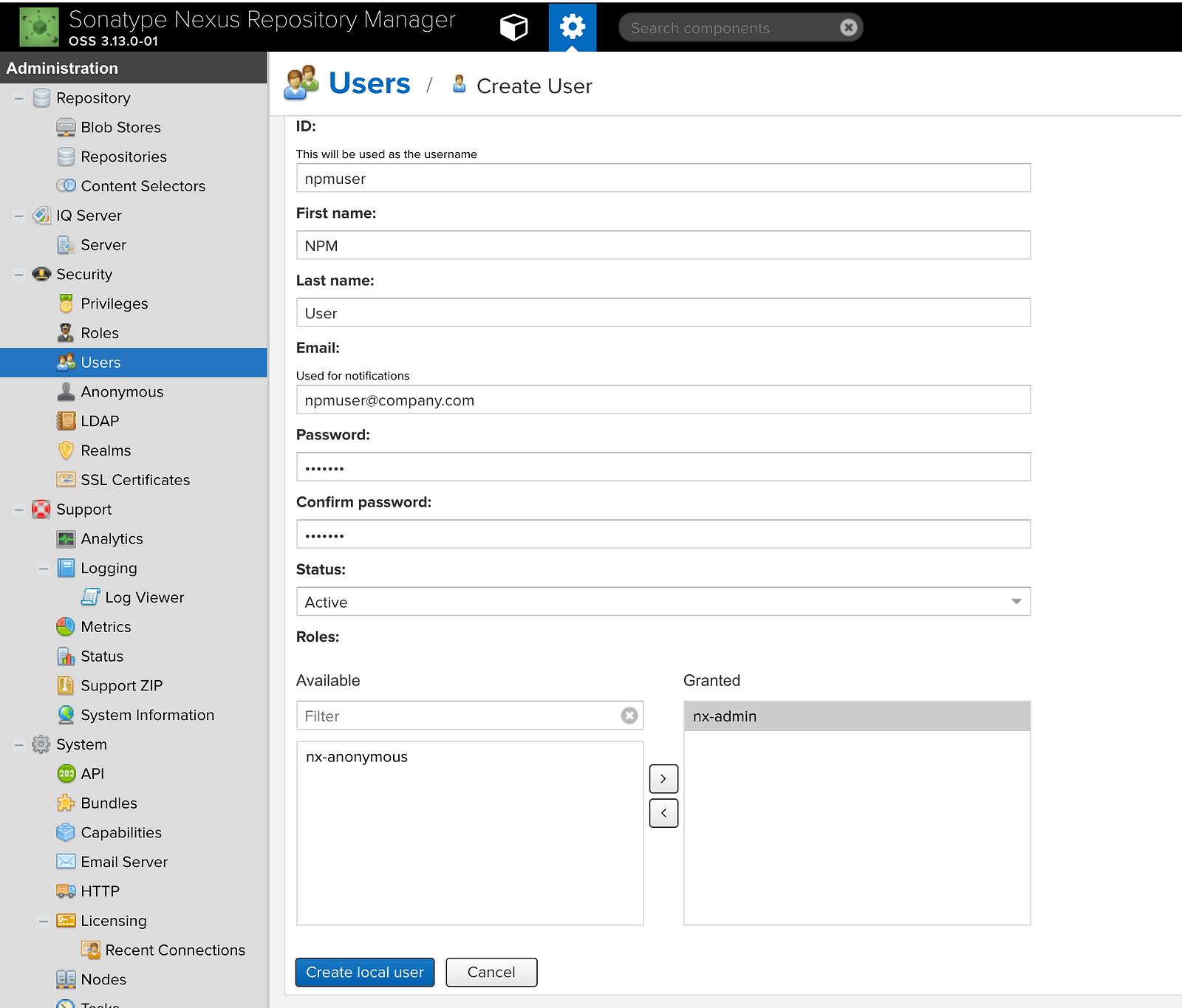Collapse the Logging tree node
Viewport: 1182px width, 1008px height.
click(44, 569)
